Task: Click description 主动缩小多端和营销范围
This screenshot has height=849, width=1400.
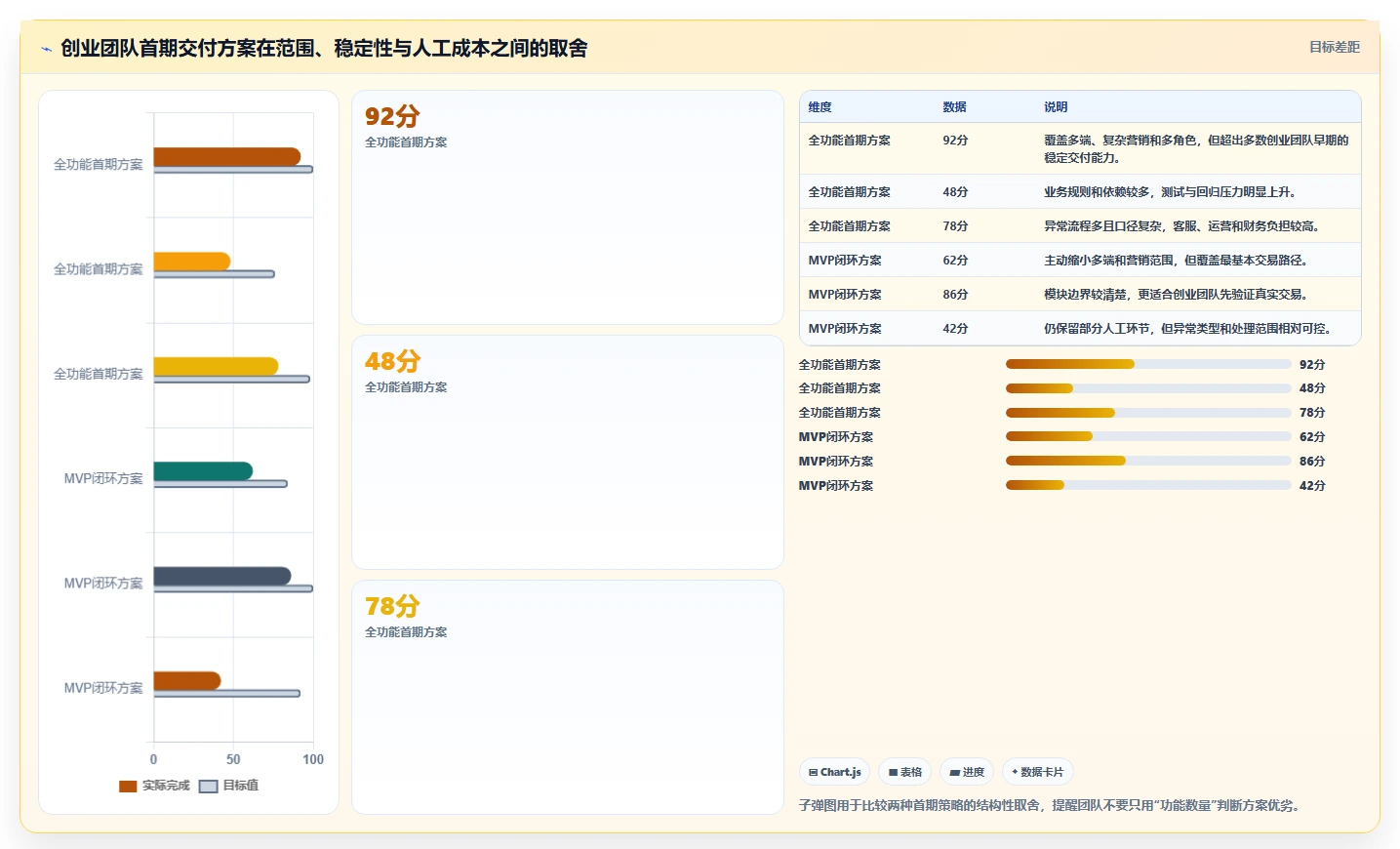Action: coord(1176,261)
